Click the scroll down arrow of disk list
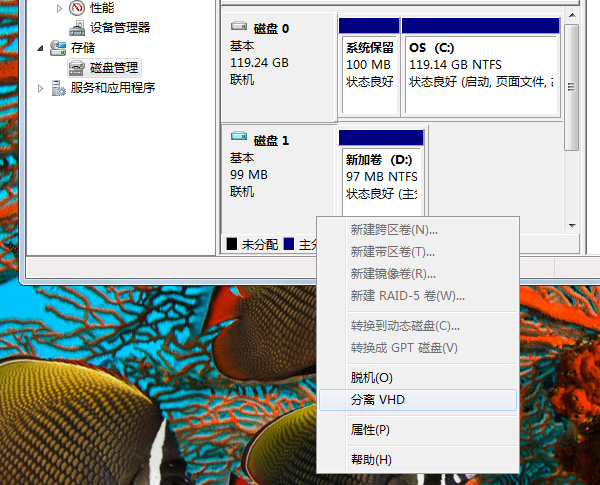Viewport: 600px width, 485px height. tap(572, 226)
